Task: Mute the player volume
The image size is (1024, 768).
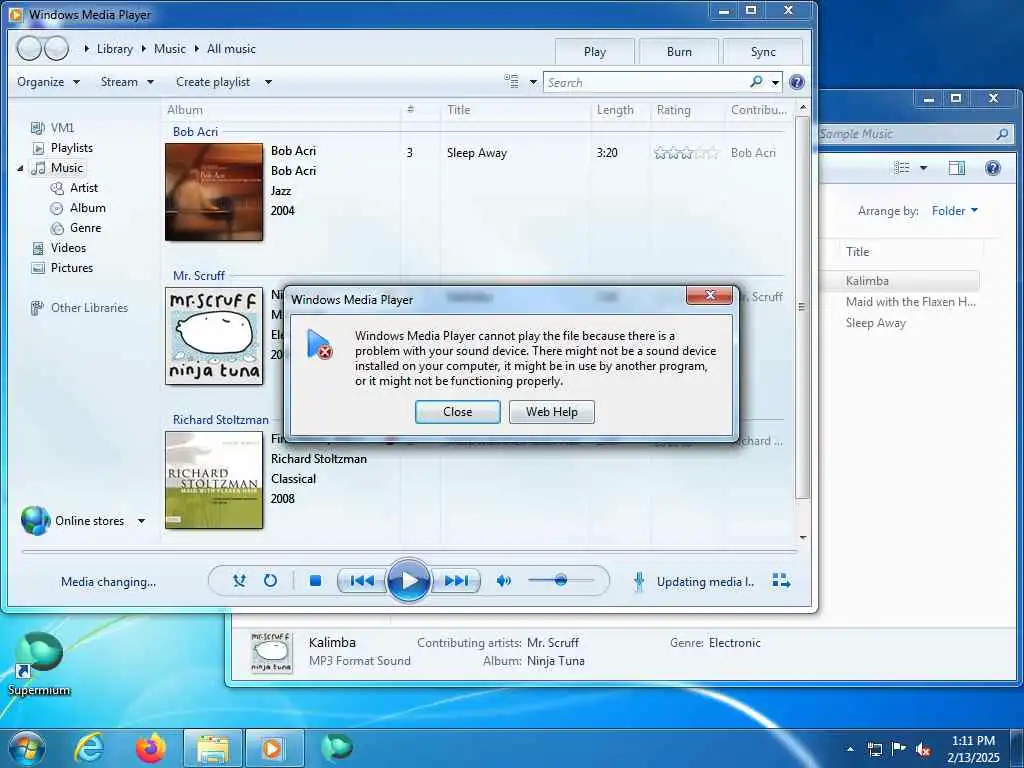Action: coord(504,581)
